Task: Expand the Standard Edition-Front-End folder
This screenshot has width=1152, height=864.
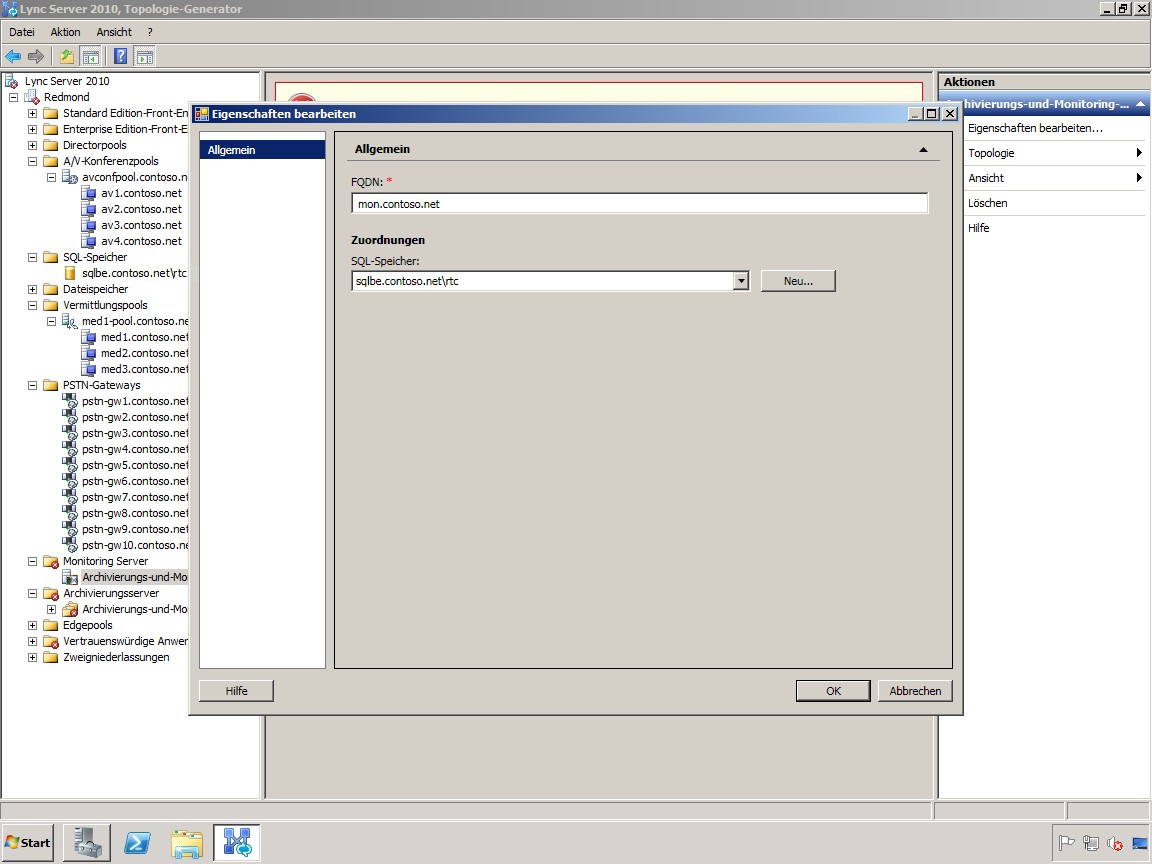Action: pyautogui.click(x=32, y=113)
